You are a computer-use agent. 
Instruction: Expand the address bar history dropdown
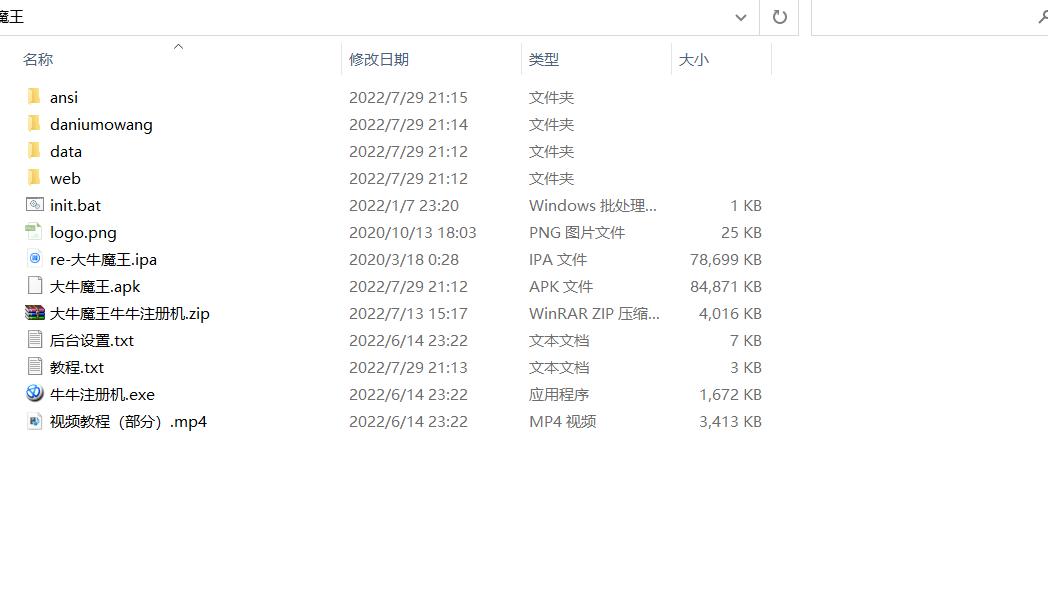coord(741,17)
